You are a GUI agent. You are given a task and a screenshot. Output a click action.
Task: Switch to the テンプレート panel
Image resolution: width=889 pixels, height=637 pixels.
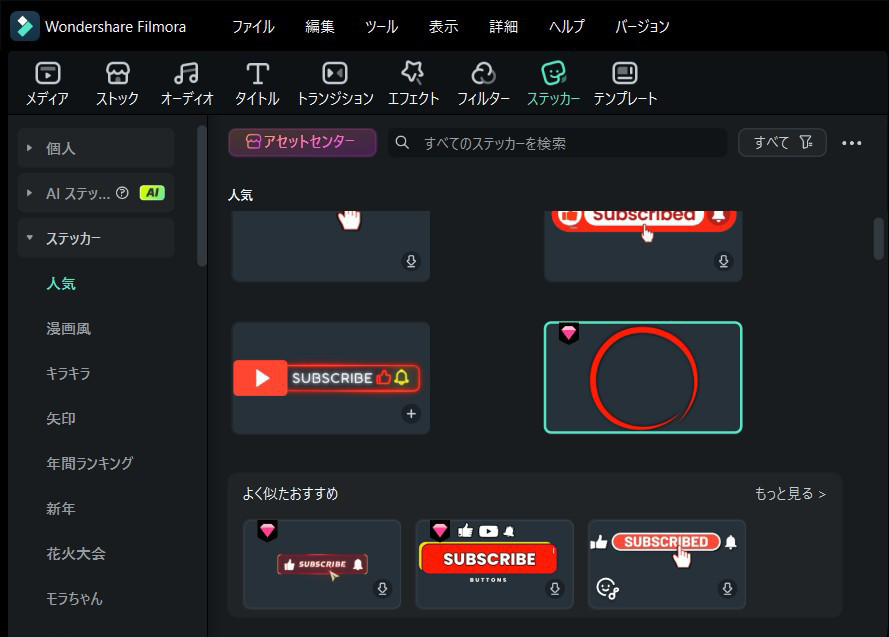(626, 82)
